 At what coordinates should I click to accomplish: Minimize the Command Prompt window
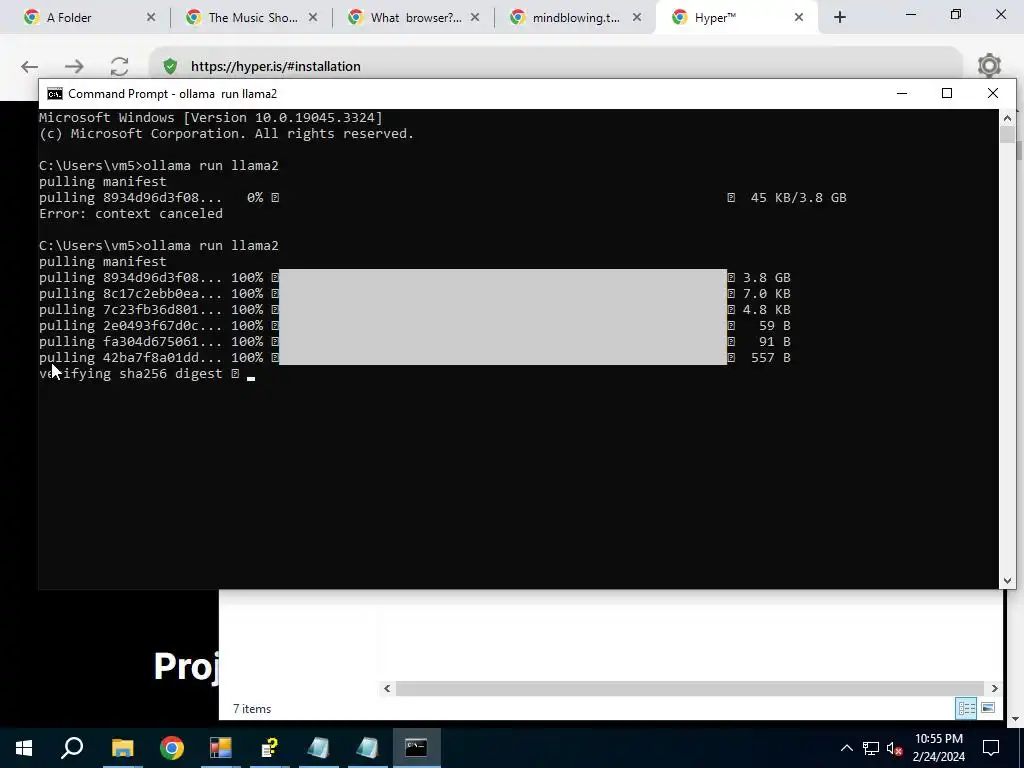pos(902,94)
